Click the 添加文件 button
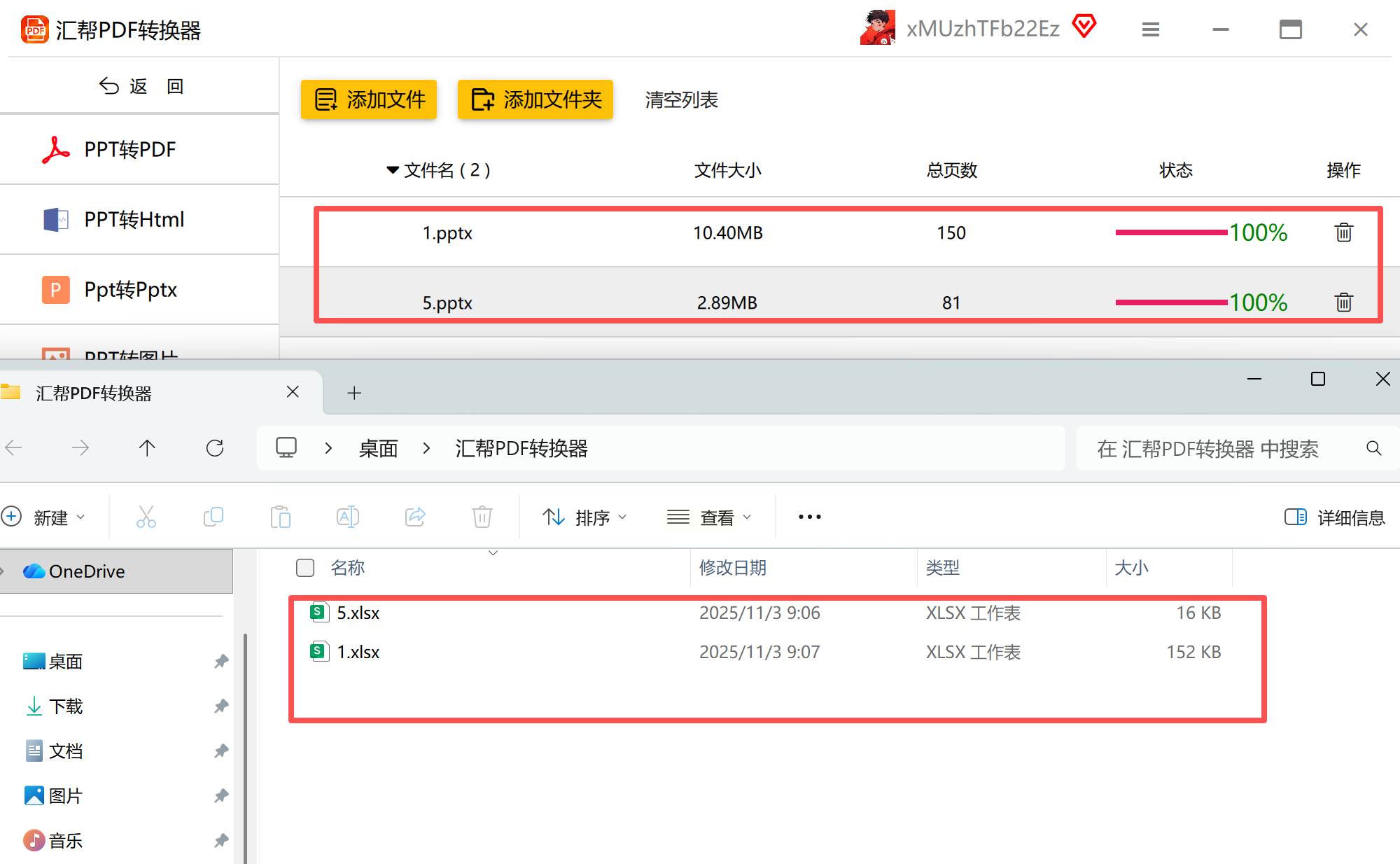Screen dimensions: 1400x864 (x=369, y=99)
